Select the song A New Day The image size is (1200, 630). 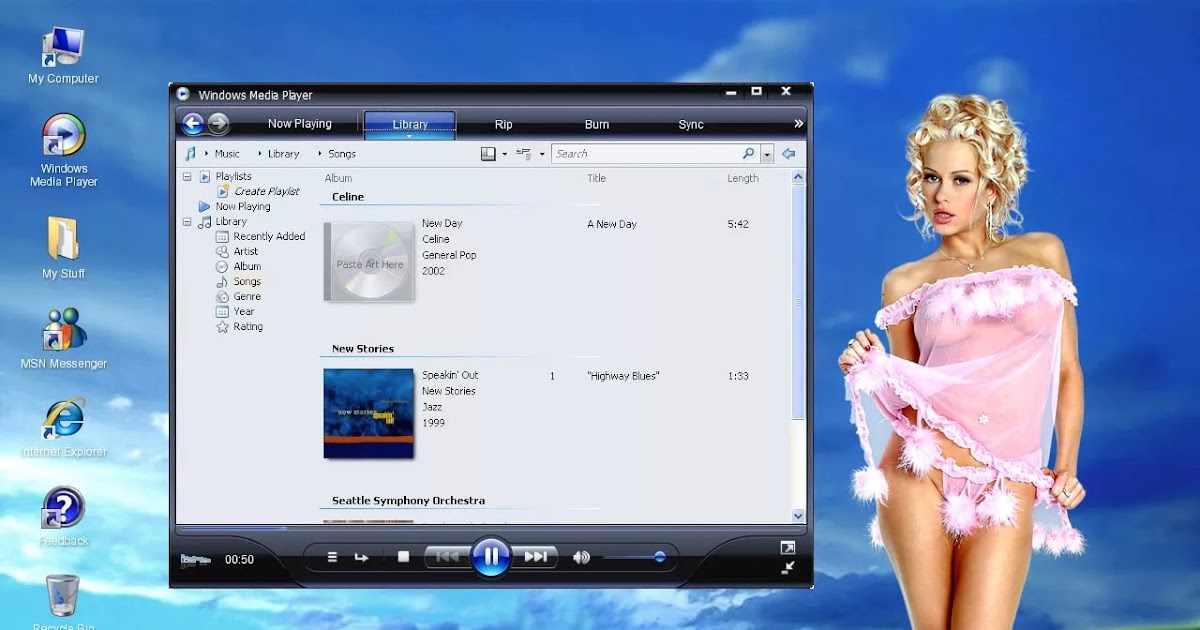[612, 224]
